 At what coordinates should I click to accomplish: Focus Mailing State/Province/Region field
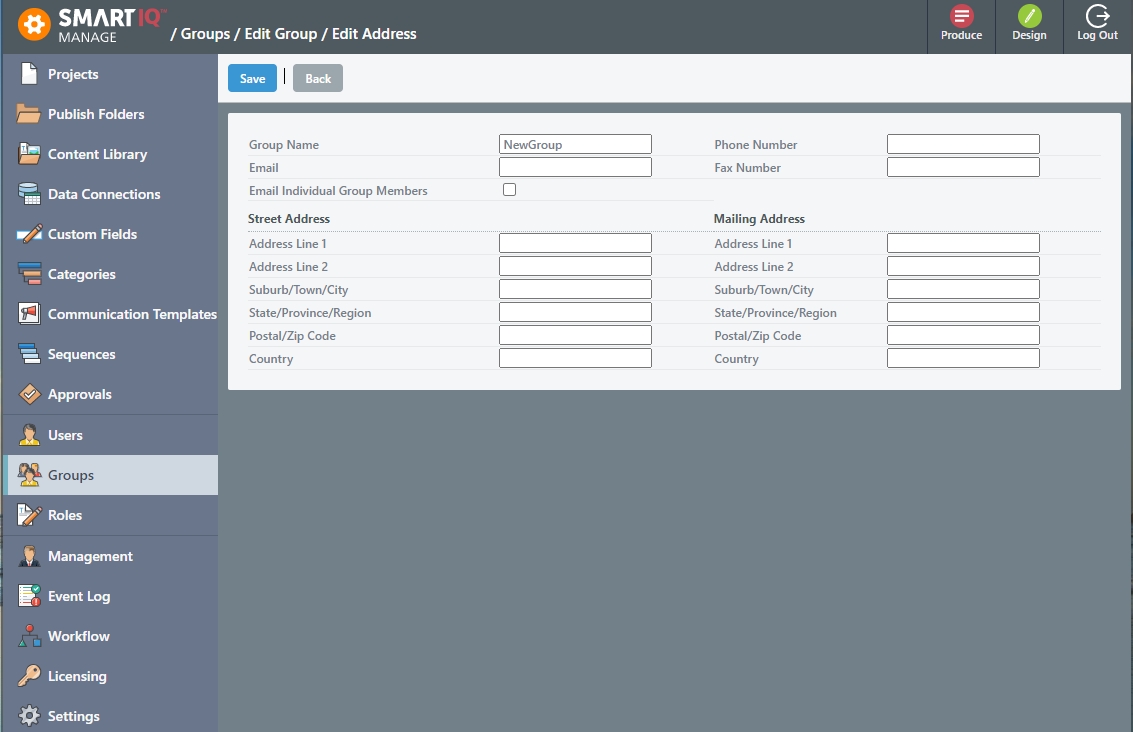[963, 312]
